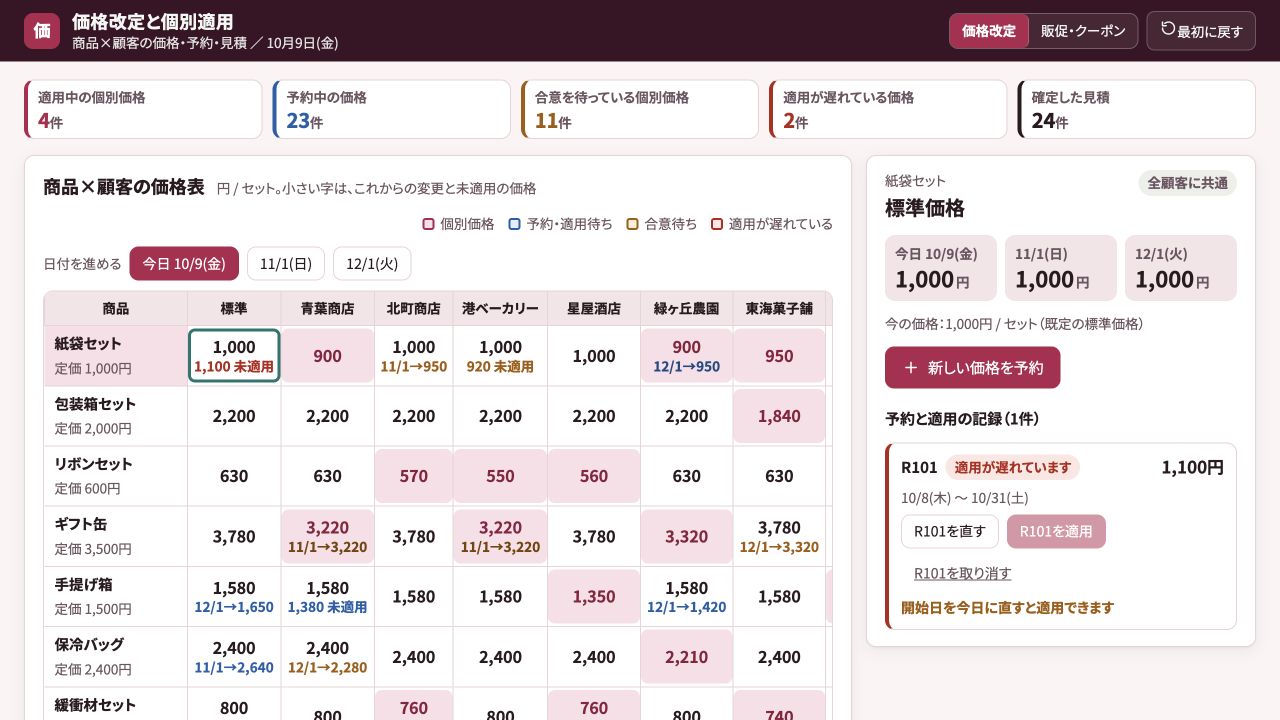Image resolution: width=1280 pixels, height=720 pixels.
Task: Select リボンセット price 550 for 港ベーカリー
Action: (500, 476)
